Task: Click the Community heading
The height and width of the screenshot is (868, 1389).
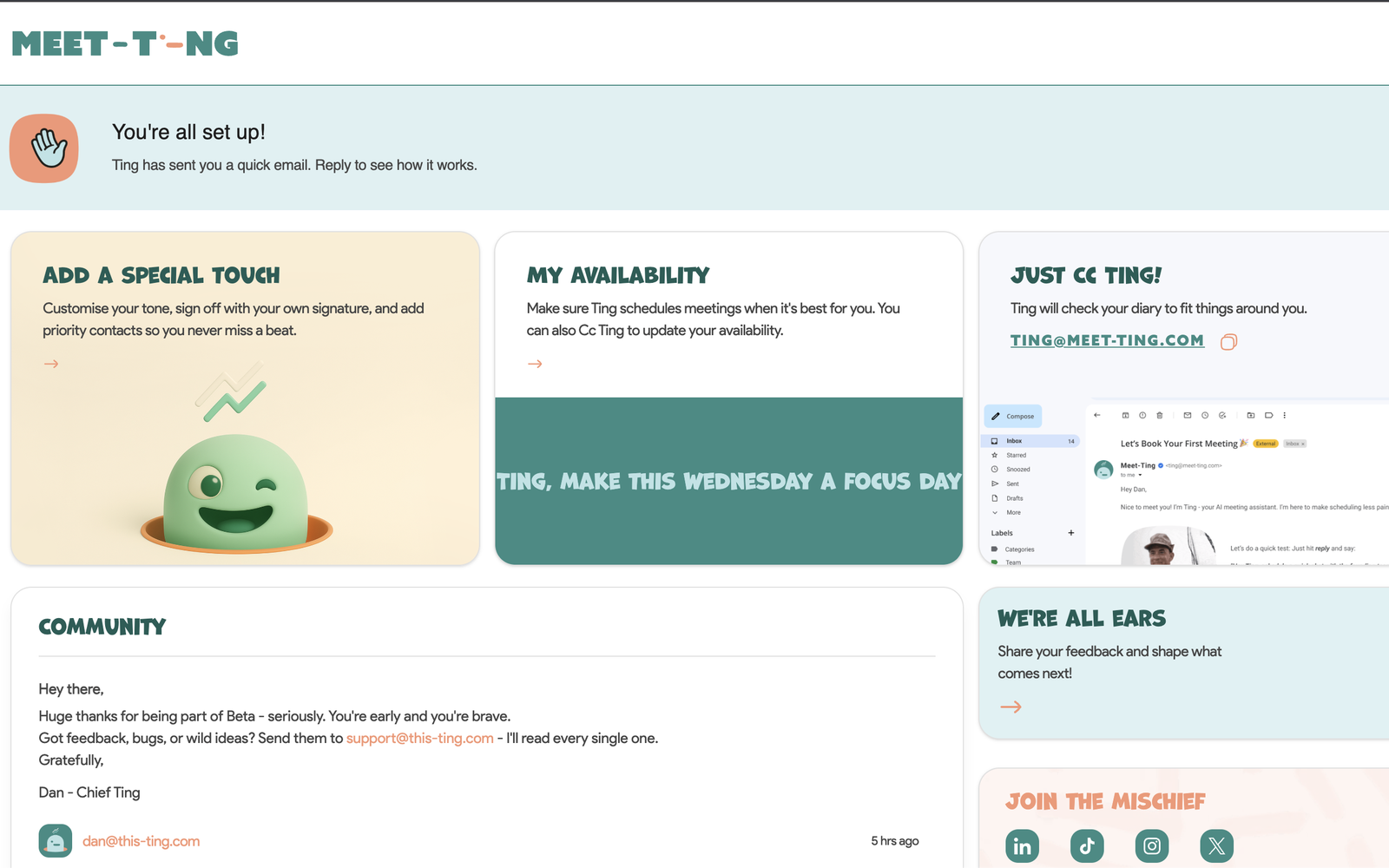Action: [102, 627]
